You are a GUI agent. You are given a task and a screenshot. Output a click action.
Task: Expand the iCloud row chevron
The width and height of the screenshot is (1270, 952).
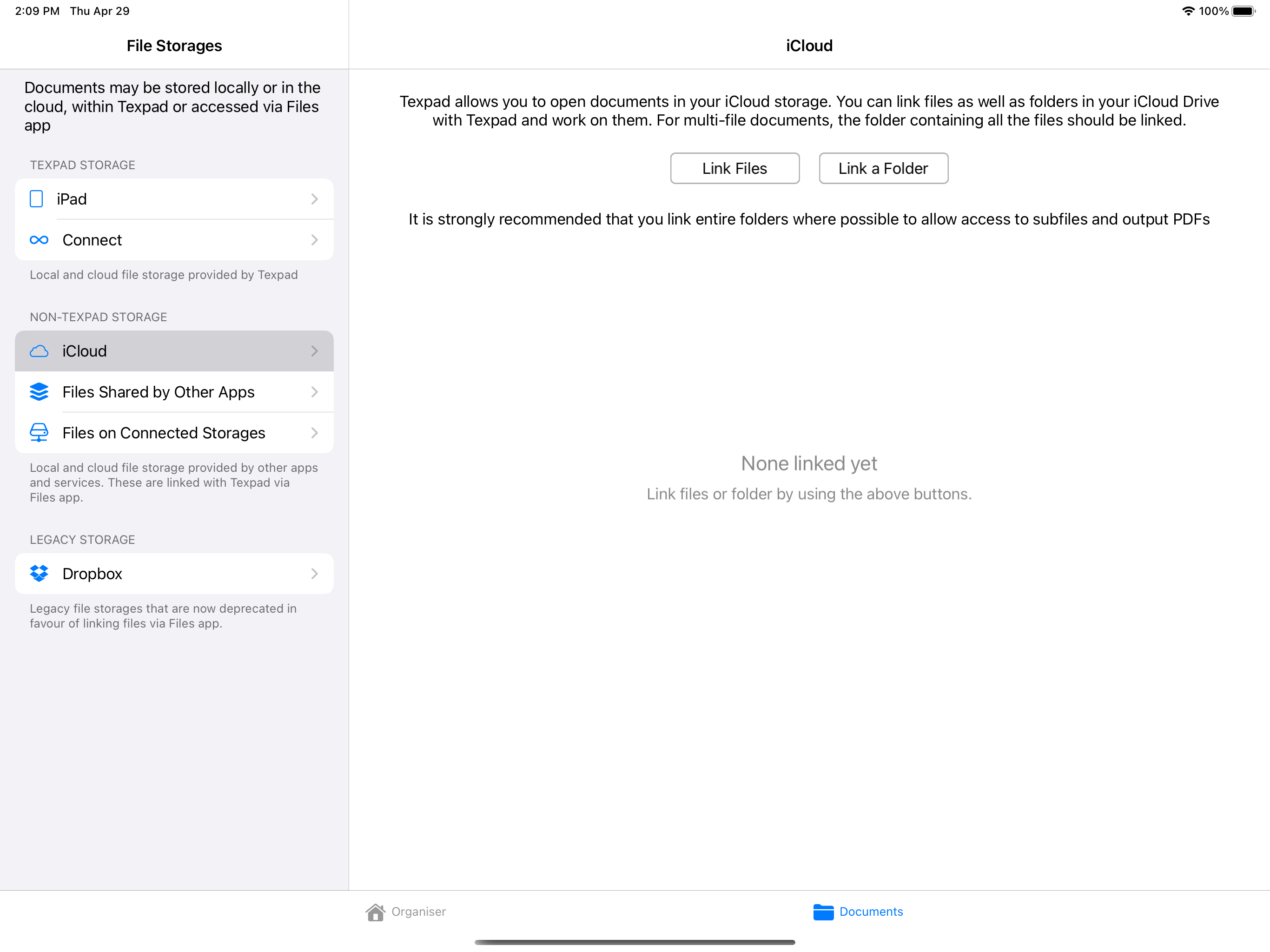click(314, 351)
